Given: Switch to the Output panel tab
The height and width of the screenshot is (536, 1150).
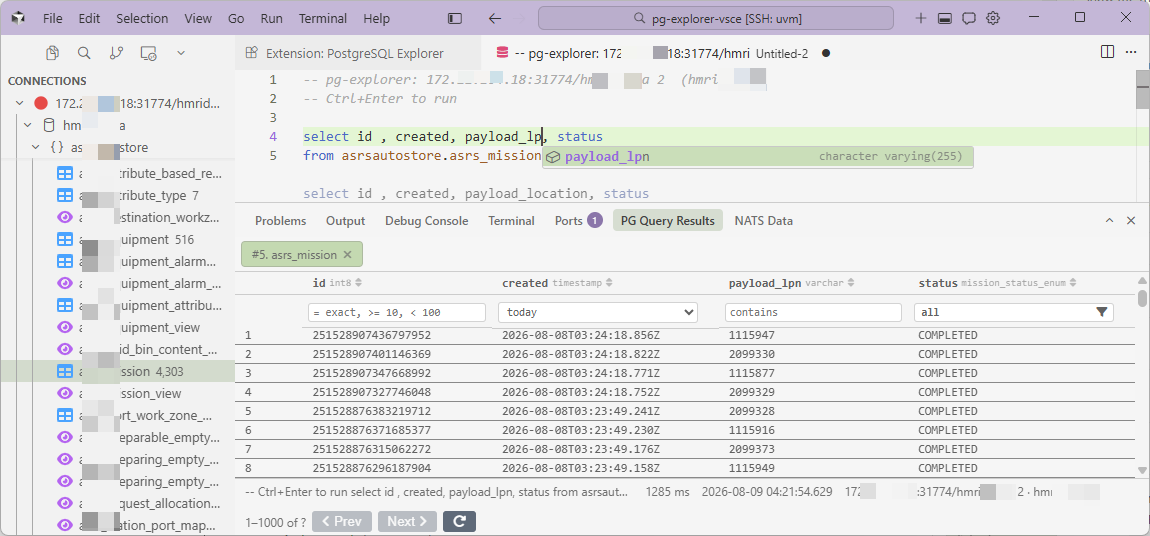Looking at the screenshot, I should [345, 221].
